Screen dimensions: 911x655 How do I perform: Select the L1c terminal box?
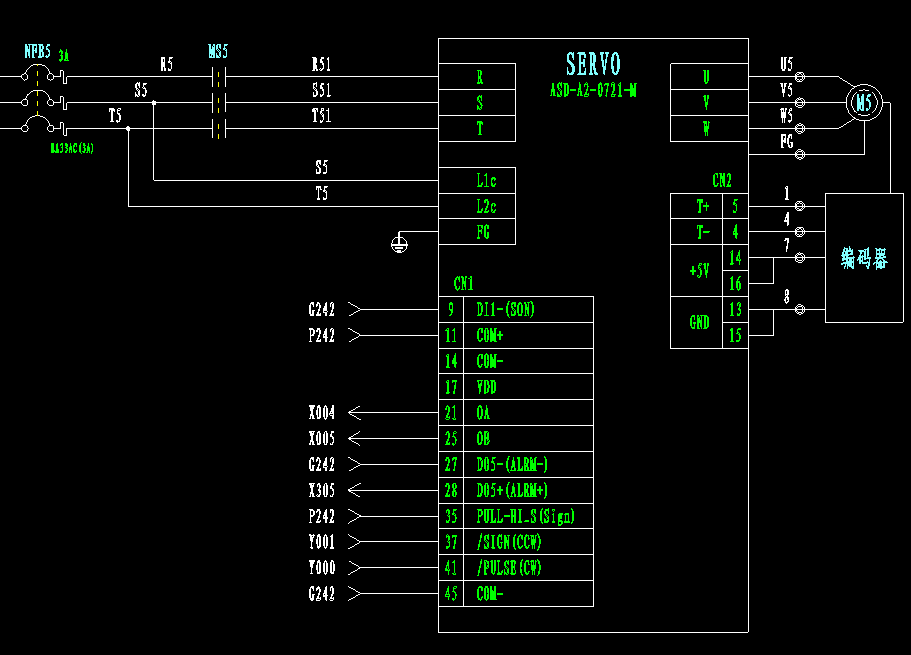point(485,181)
